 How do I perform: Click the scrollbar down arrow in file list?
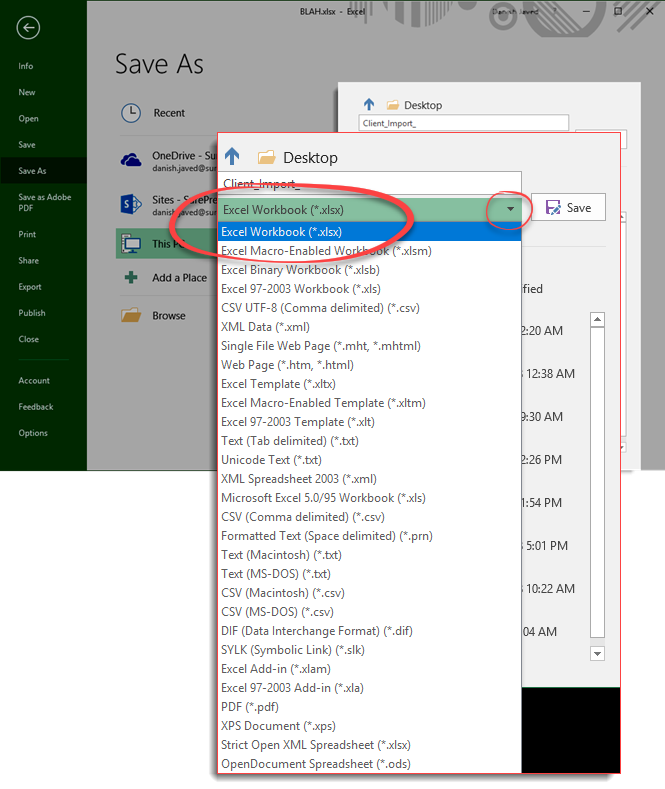(597, 653)
